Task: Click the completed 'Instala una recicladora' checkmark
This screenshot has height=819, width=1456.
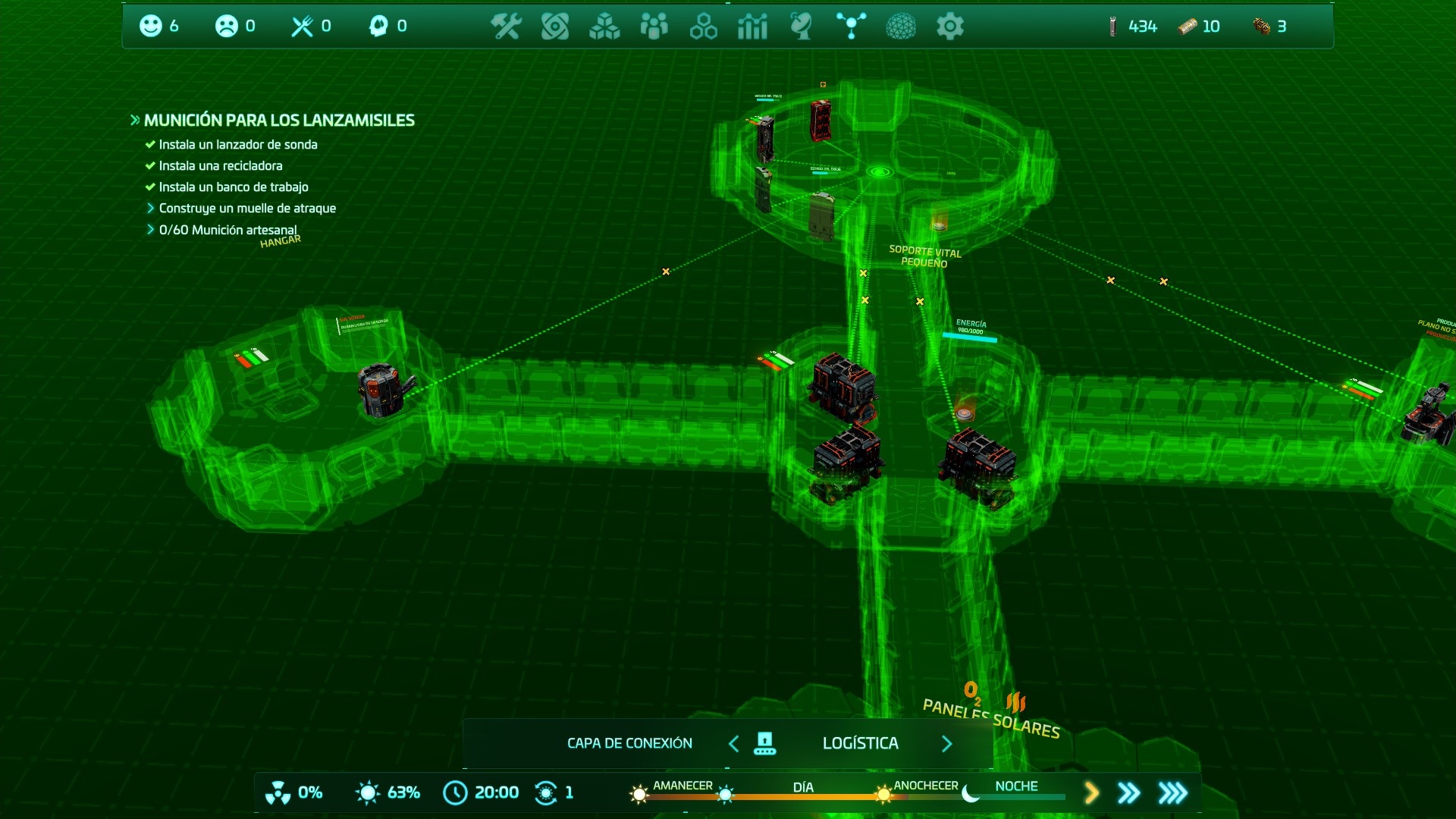Action: point(149,165)
